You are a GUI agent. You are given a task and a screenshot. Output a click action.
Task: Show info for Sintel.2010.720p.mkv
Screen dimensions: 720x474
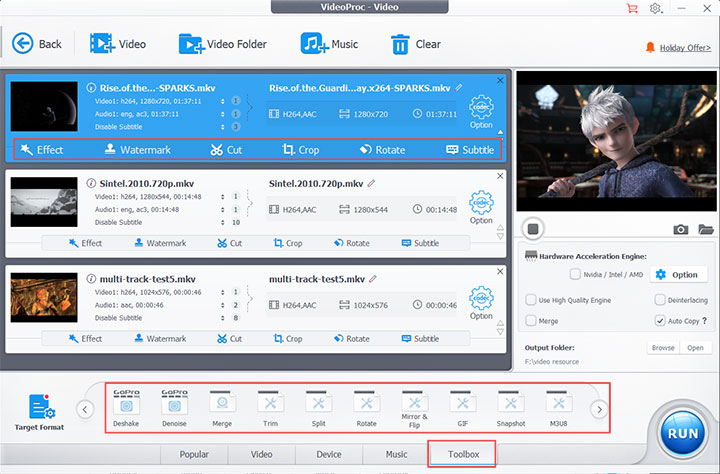tap(91, 183)
